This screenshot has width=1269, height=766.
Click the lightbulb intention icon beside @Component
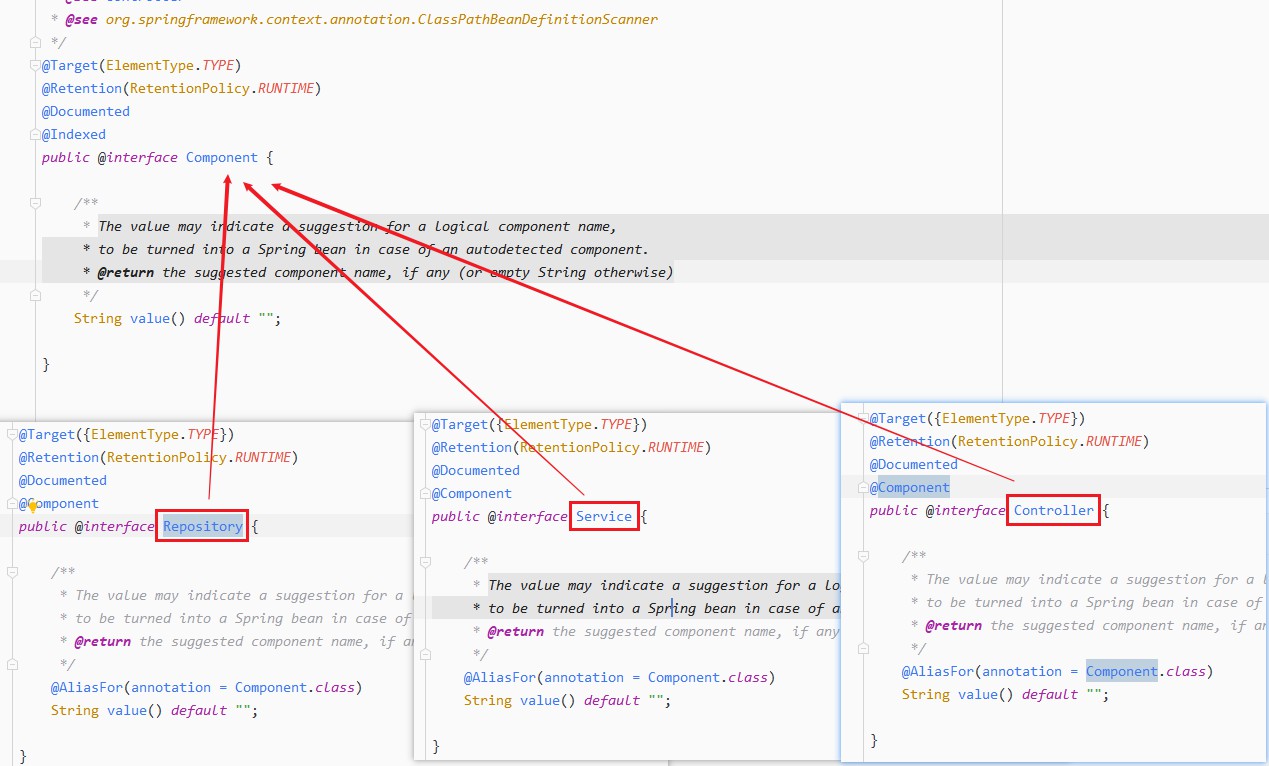32,506
